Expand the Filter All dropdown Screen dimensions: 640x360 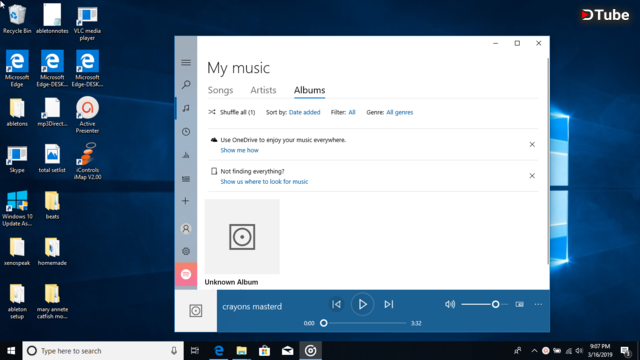pos(352,112)
